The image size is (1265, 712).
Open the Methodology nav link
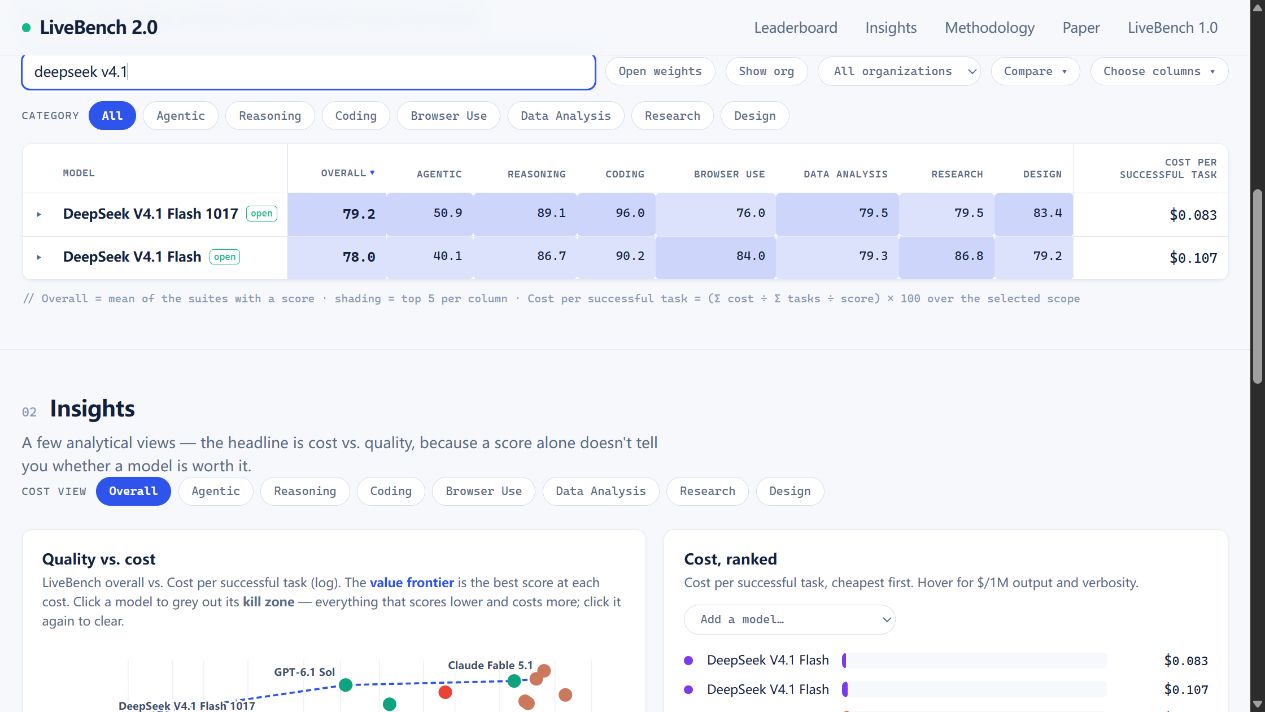pos(990,28)
